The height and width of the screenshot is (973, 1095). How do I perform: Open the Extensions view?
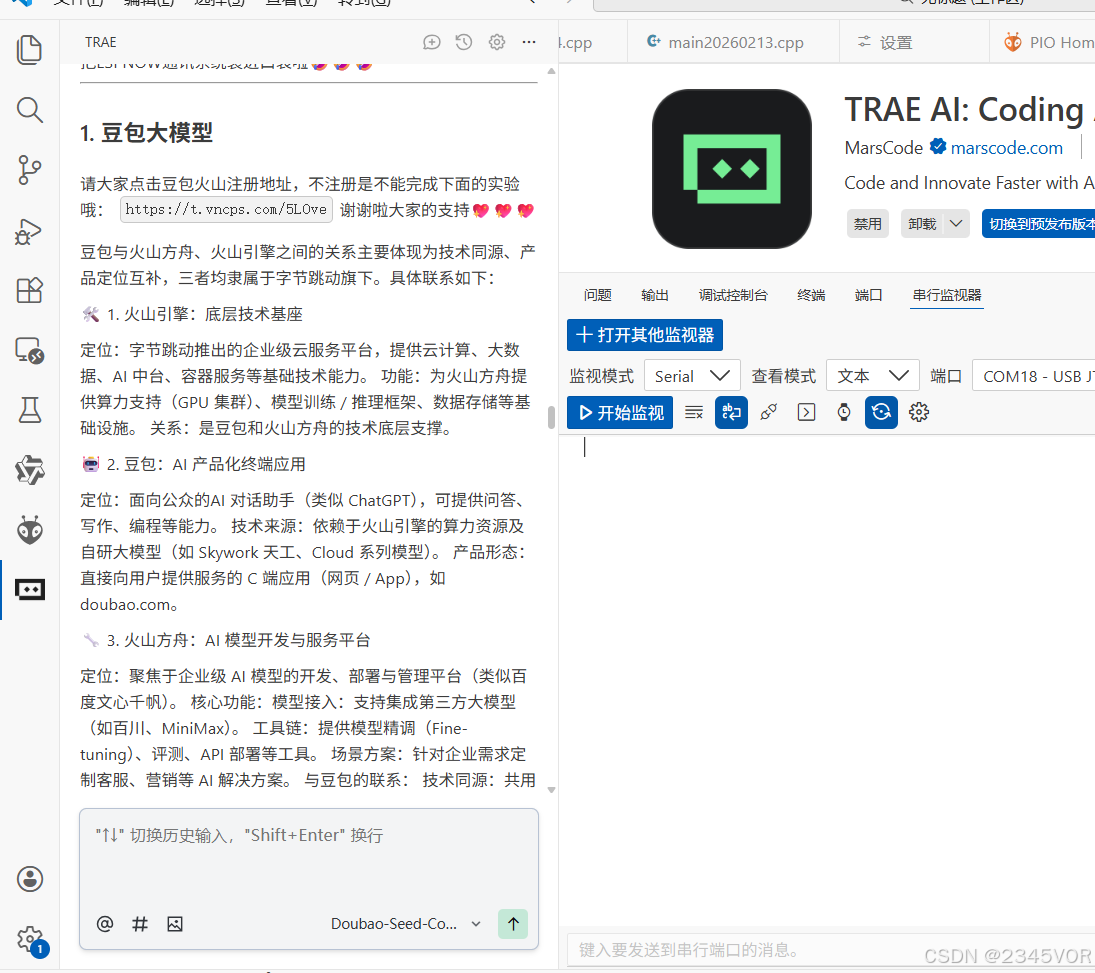tap(29, 290)
